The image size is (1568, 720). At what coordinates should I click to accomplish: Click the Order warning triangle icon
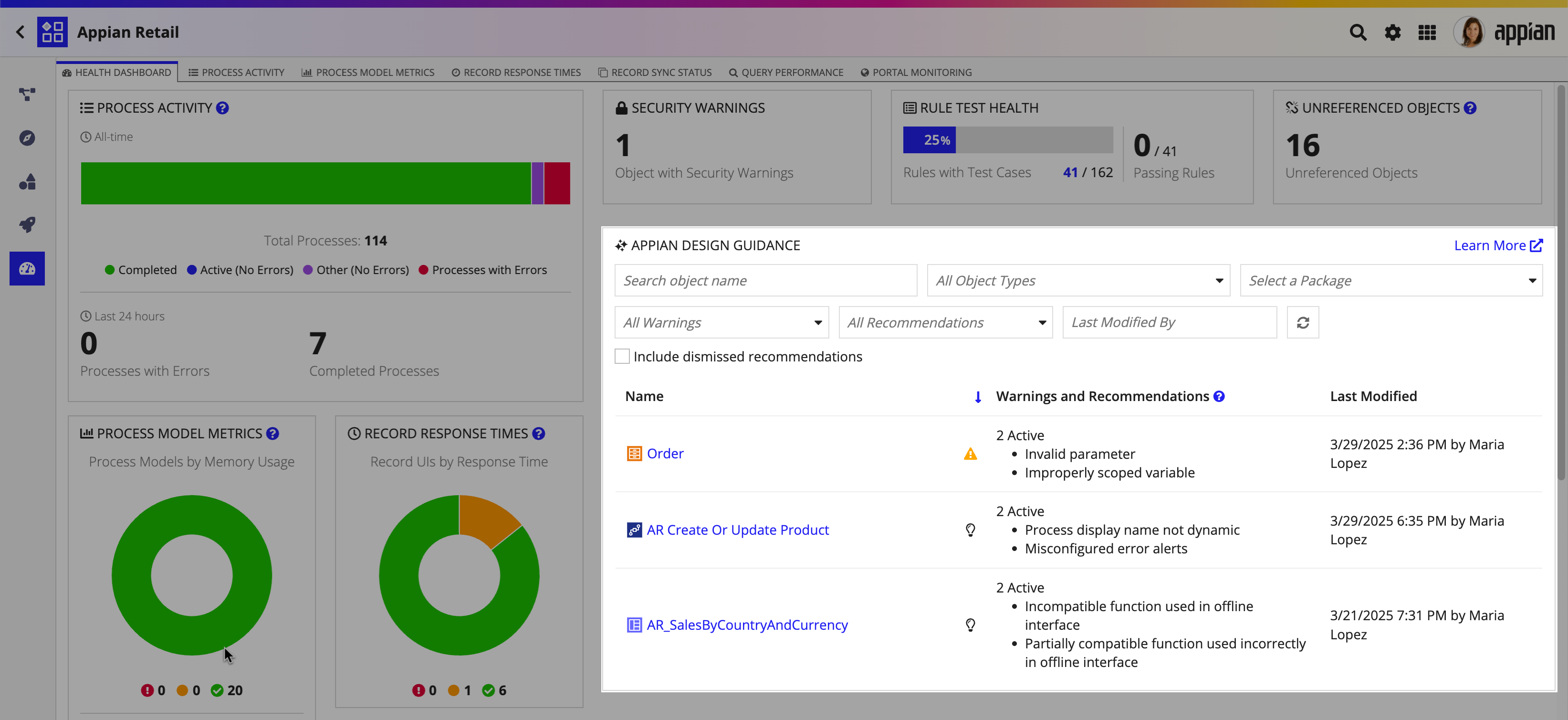point(970,454)
